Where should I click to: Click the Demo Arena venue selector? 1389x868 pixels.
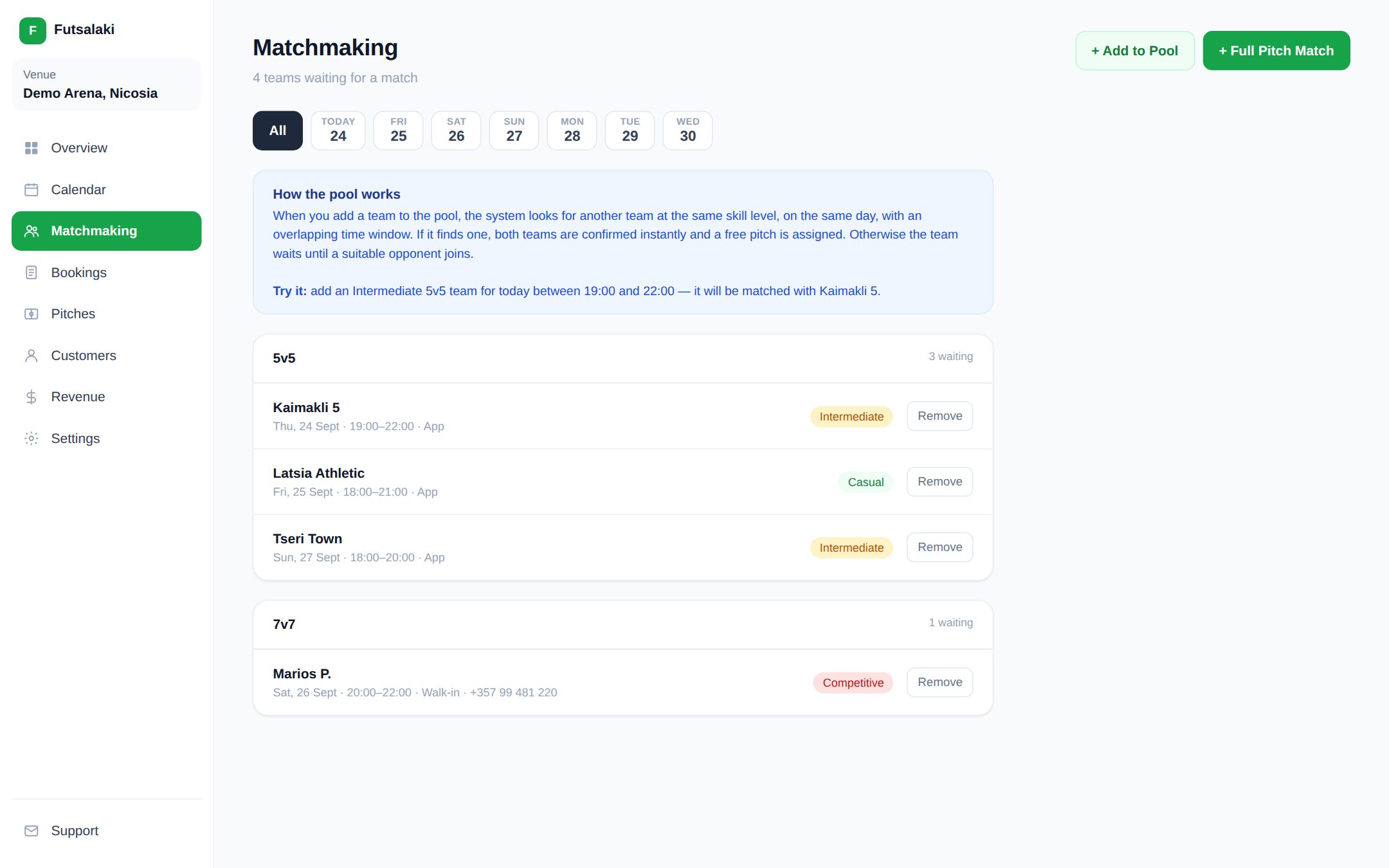pos(106,84)
